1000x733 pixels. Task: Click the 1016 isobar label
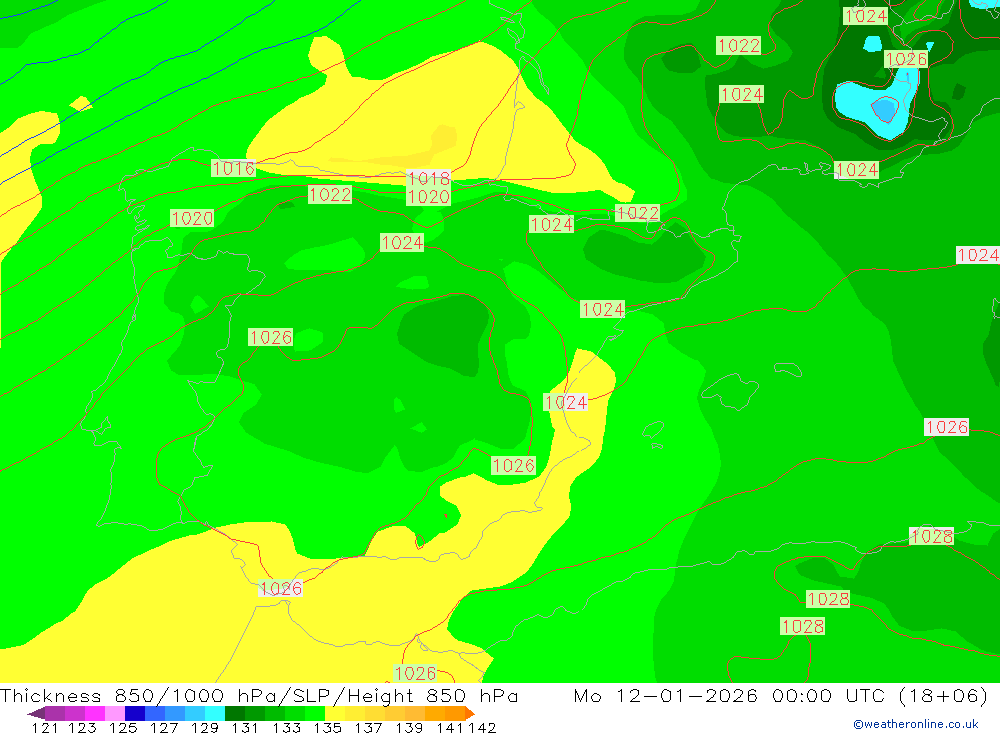coord(233,168)
